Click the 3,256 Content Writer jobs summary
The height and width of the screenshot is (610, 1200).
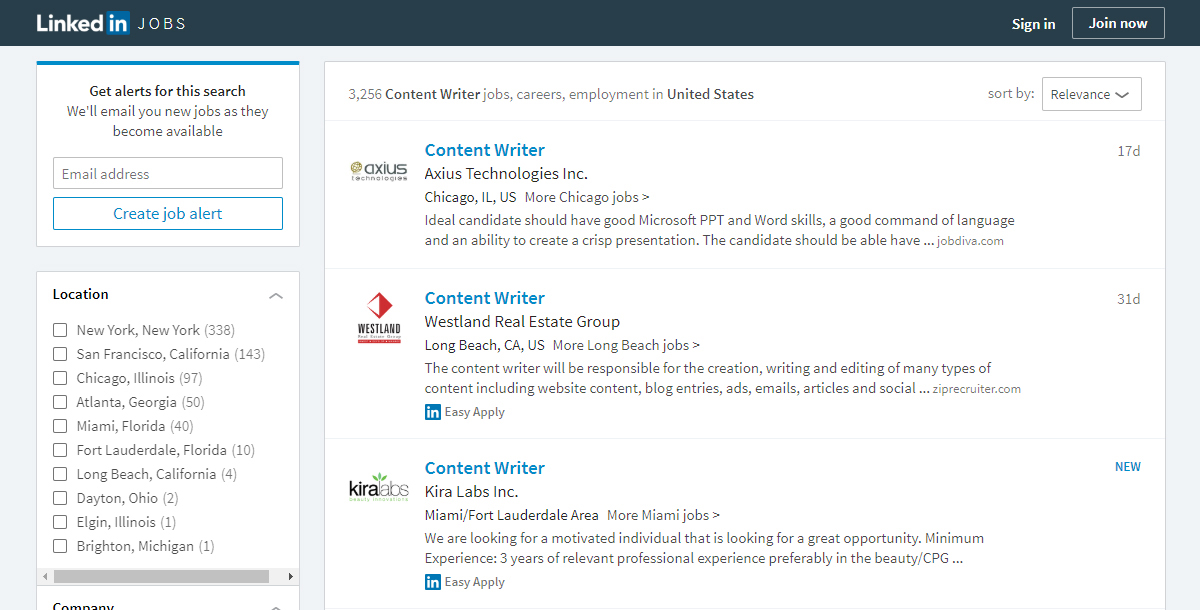coord(551,94)
